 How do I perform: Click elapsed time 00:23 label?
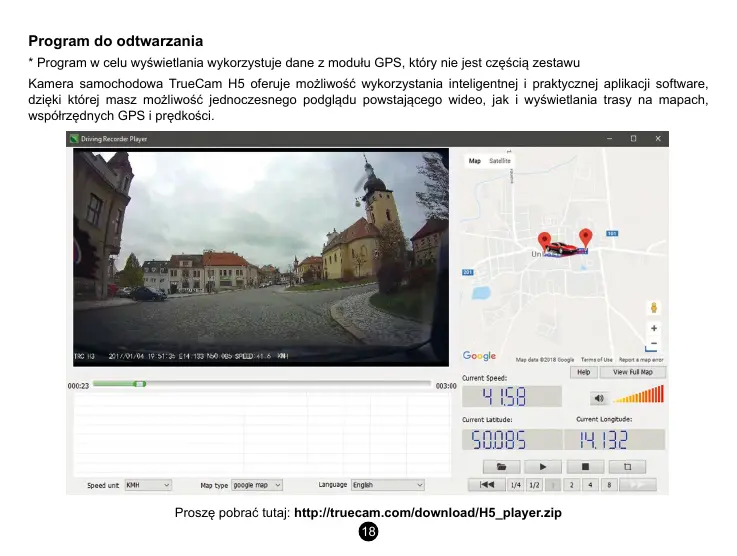coord(78,386)
